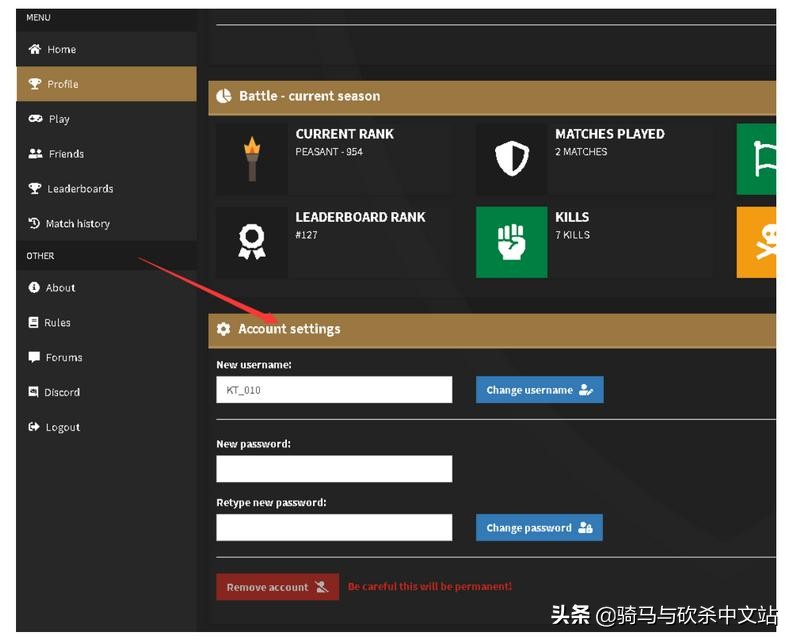Click the ribbon badge Leaderboard Rank icon
The image size is (796, 644).
tap(252, 242)
